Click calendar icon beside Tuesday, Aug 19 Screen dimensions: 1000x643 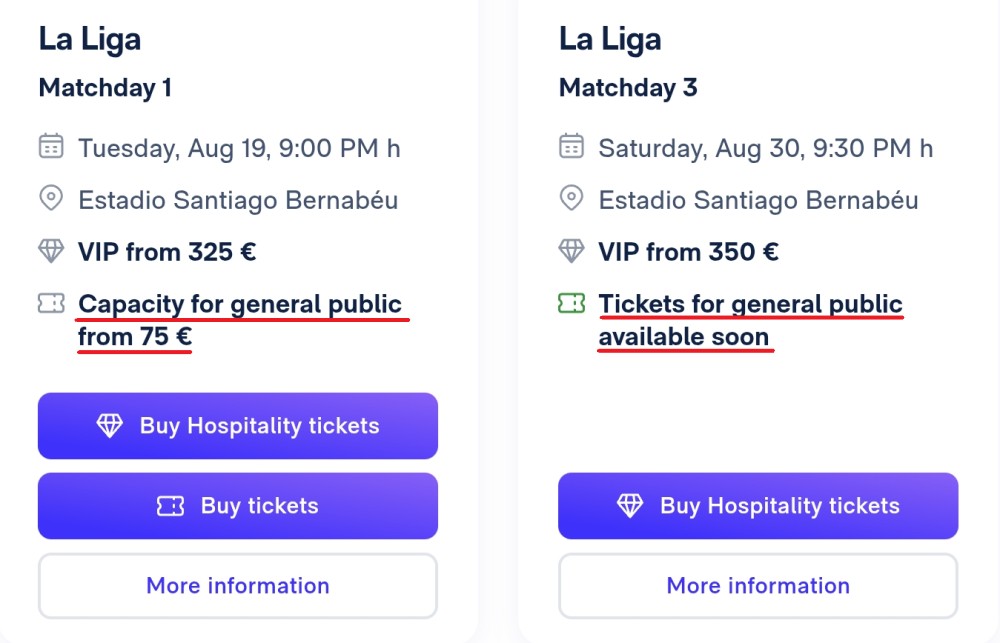[x=51, y=146]
